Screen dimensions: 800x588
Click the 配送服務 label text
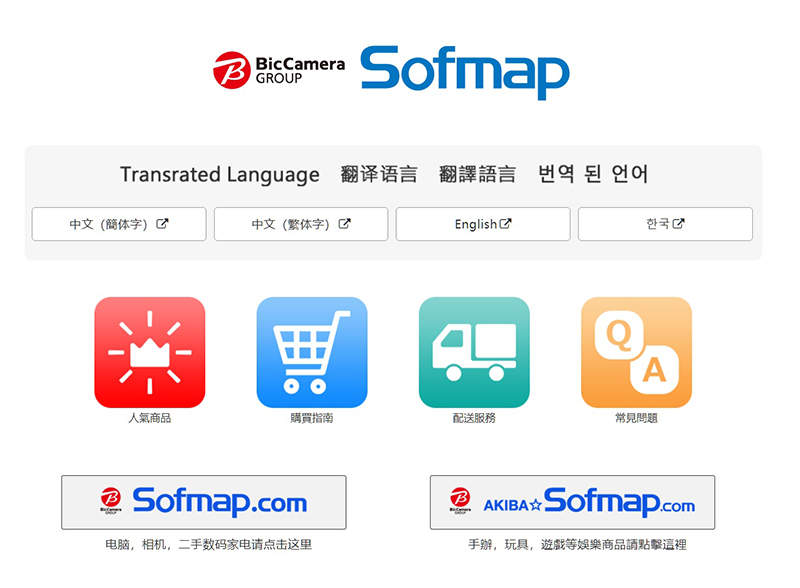pyautogui.click(x=474, y=418)
